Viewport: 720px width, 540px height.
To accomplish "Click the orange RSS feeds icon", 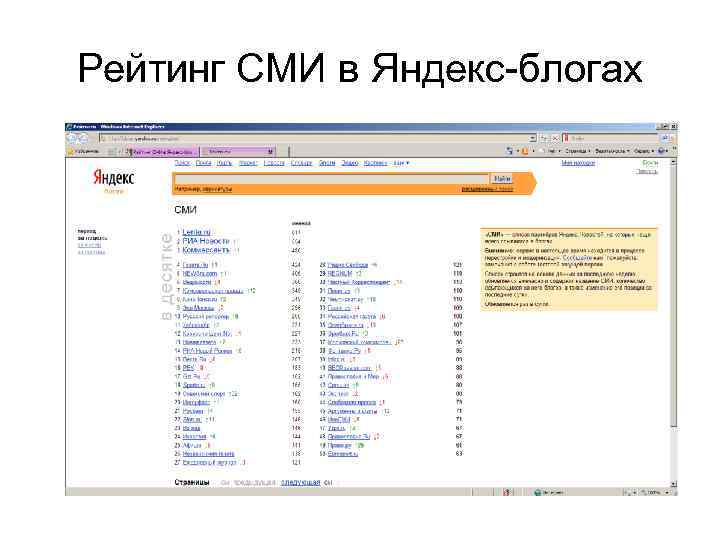I will click(525, 151).
